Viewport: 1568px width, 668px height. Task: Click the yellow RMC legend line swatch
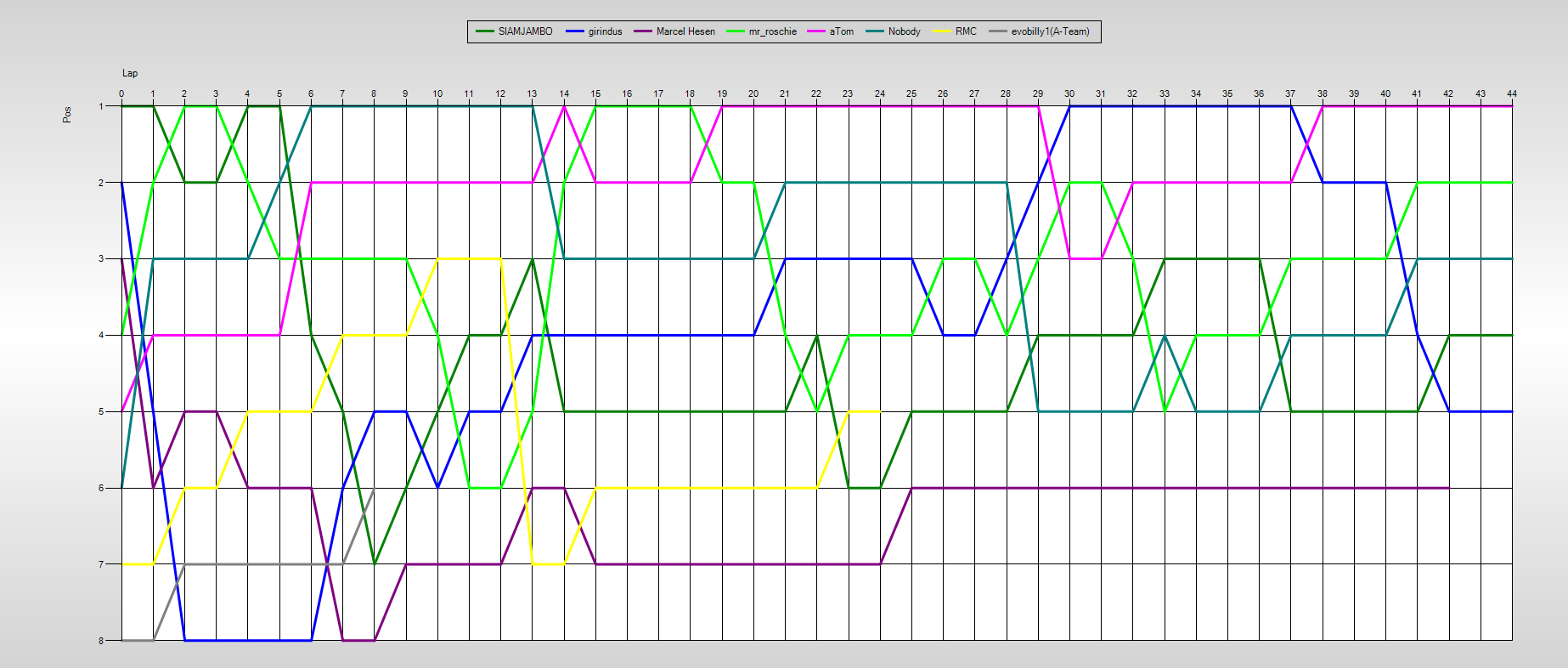click(942, 31)
